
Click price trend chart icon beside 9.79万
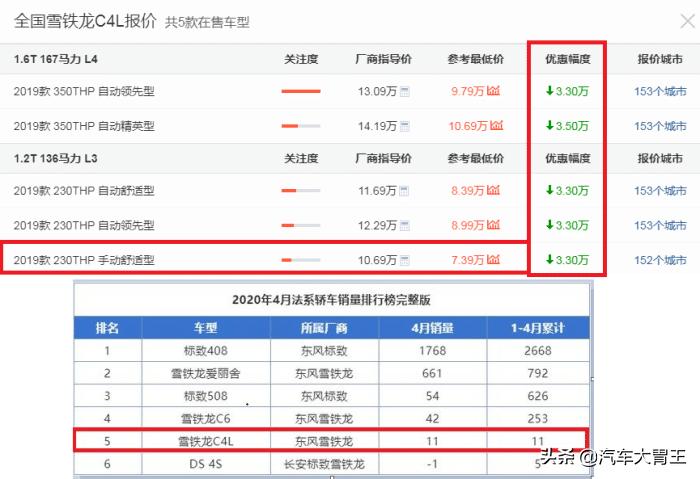pos(493,91)
